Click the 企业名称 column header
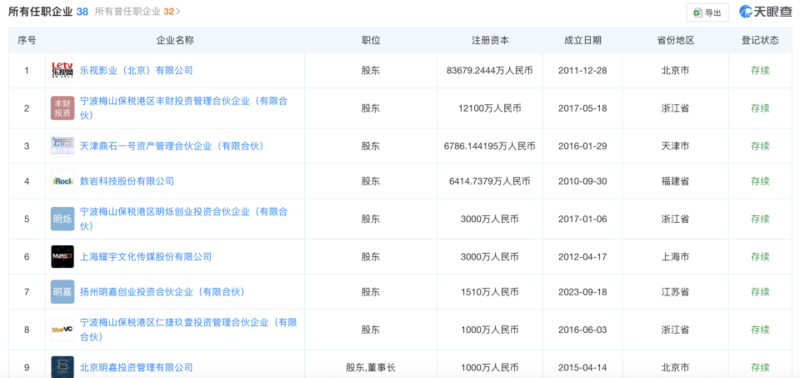This screenshot has width=800, height=378. click(175, 40)
